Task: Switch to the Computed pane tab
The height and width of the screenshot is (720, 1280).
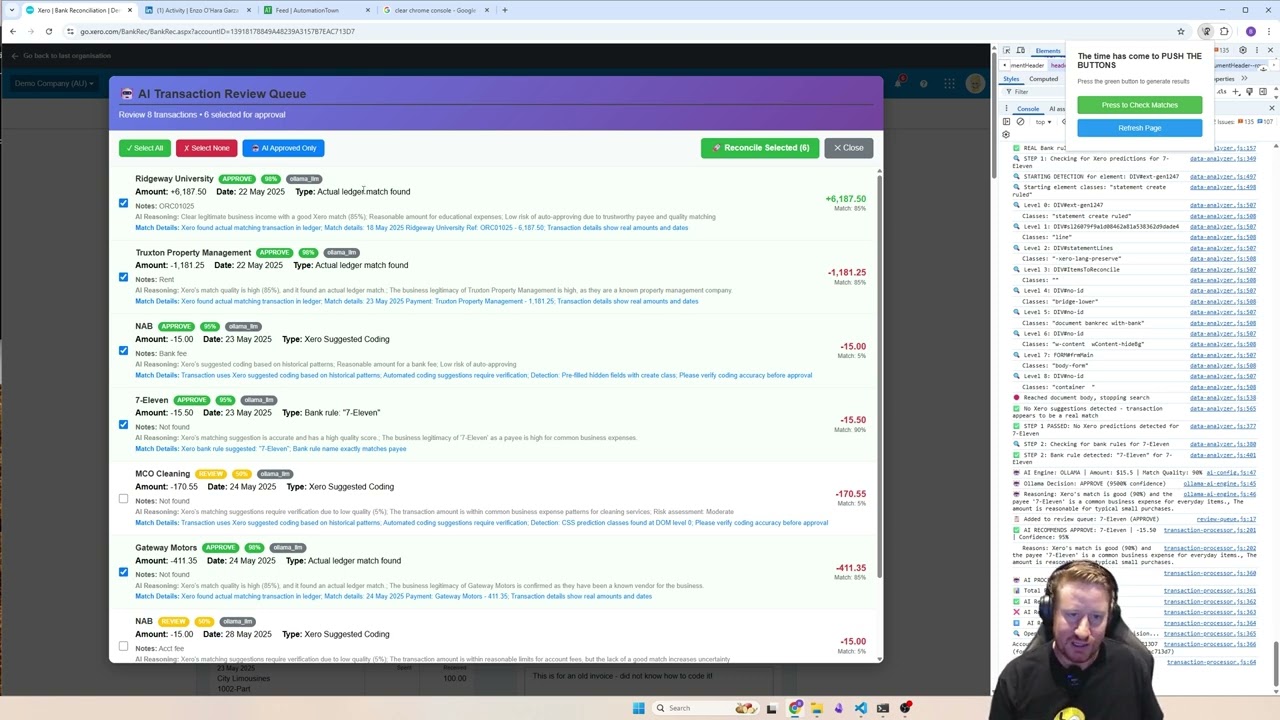Action: pos(1043,79)
